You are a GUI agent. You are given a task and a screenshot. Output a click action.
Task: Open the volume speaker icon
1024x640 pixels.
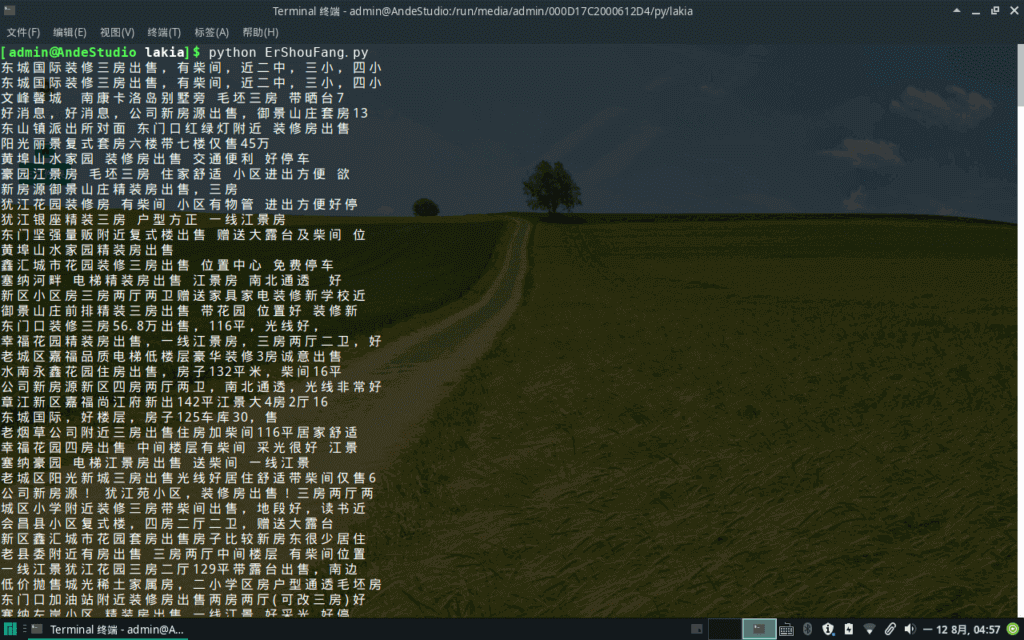point(909,629)
